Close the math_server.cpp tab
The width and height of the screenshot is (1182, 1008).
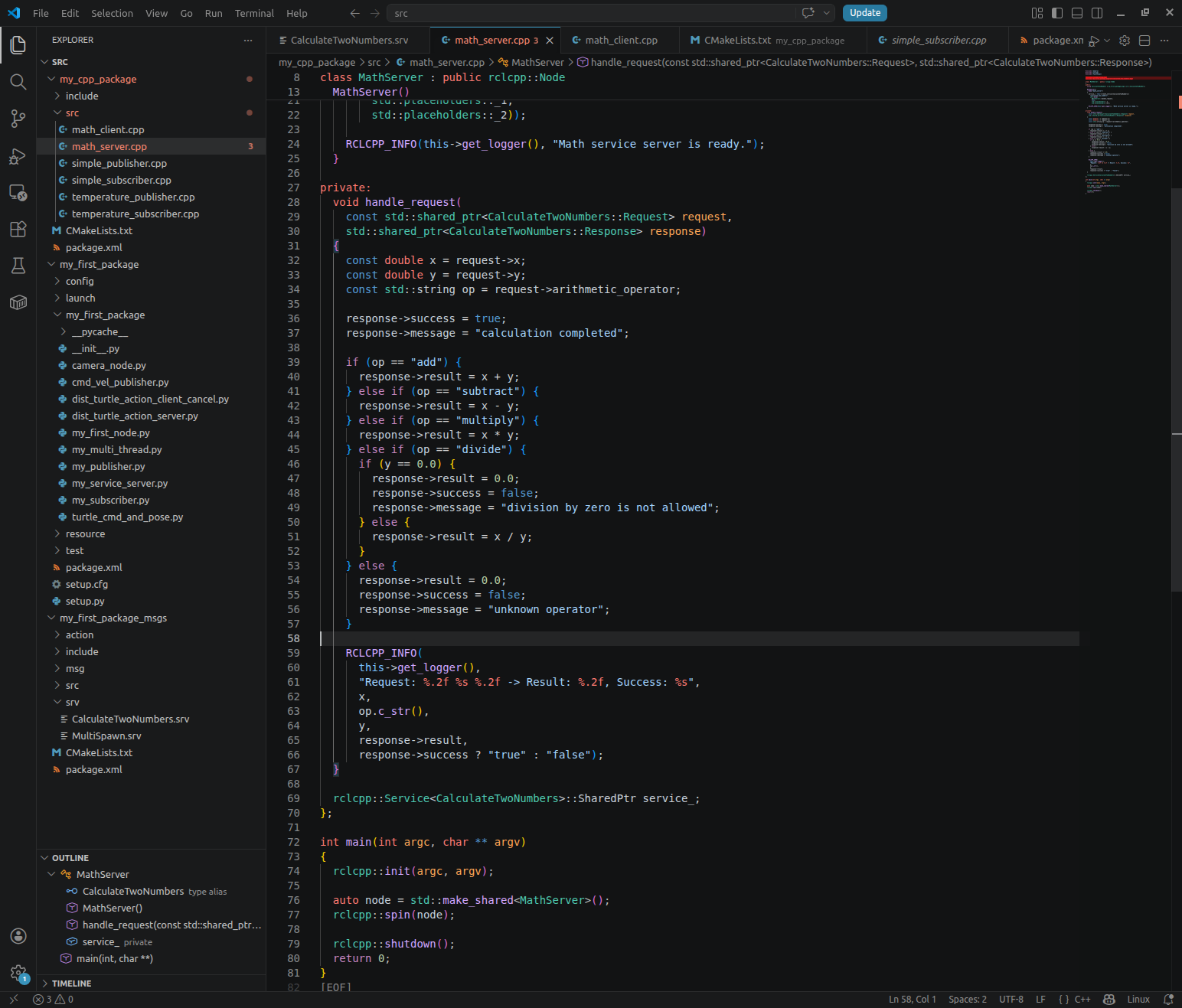point(550,41)
